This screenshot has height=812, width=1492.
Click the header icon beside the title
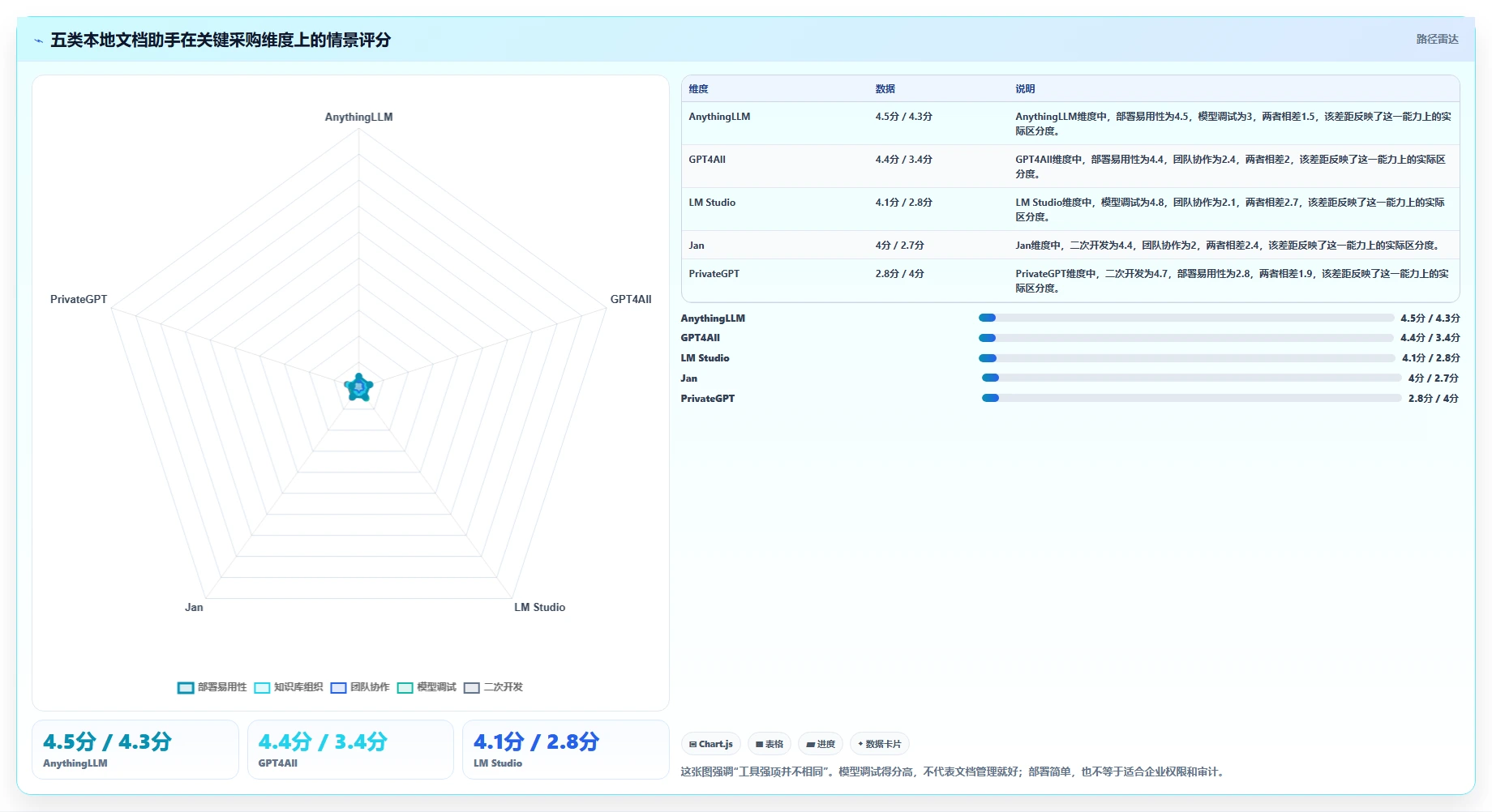pos(38,41)
